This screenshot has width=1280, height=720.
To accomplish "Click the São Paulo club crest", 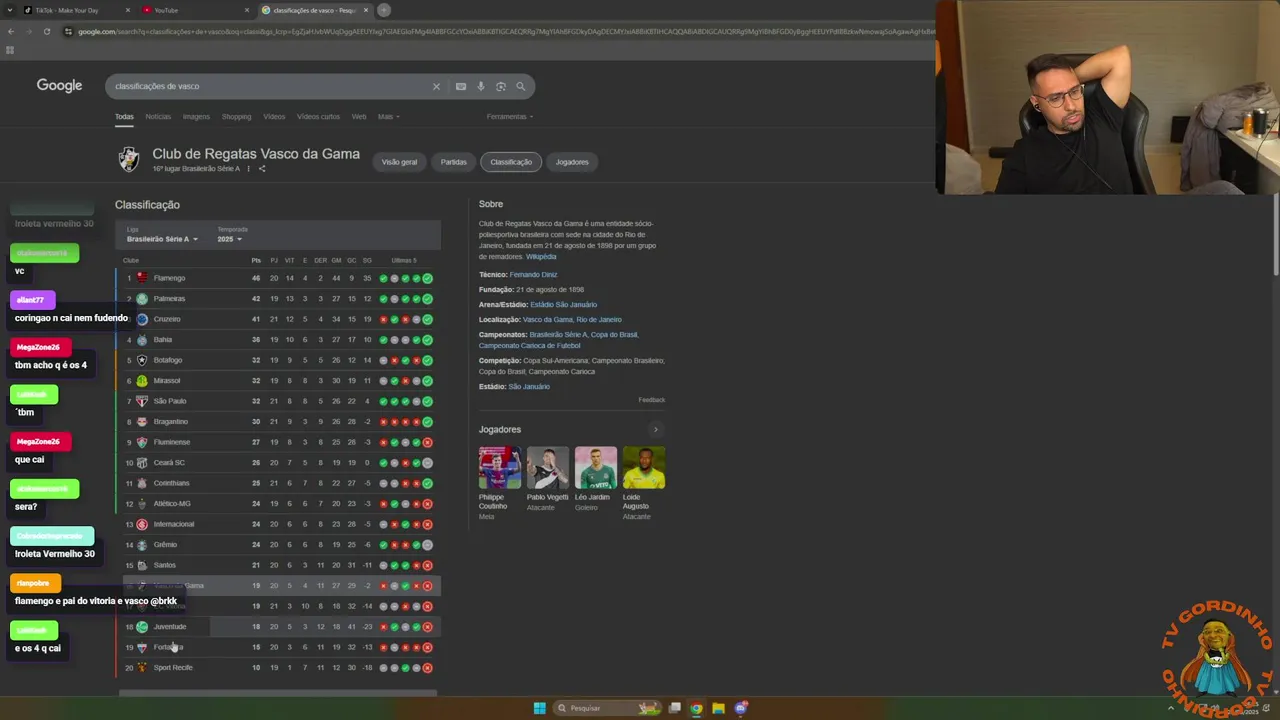I will point(142,401).
